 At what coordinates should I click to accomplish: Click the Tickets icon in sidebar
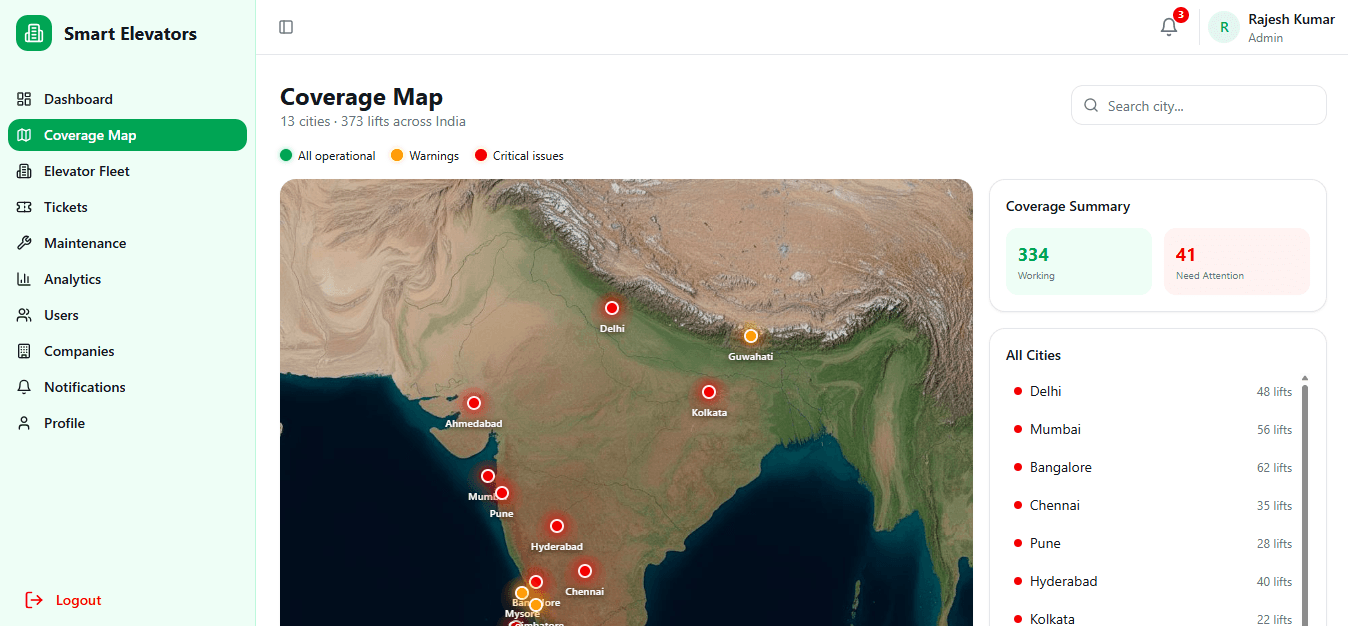coord(24,207)
